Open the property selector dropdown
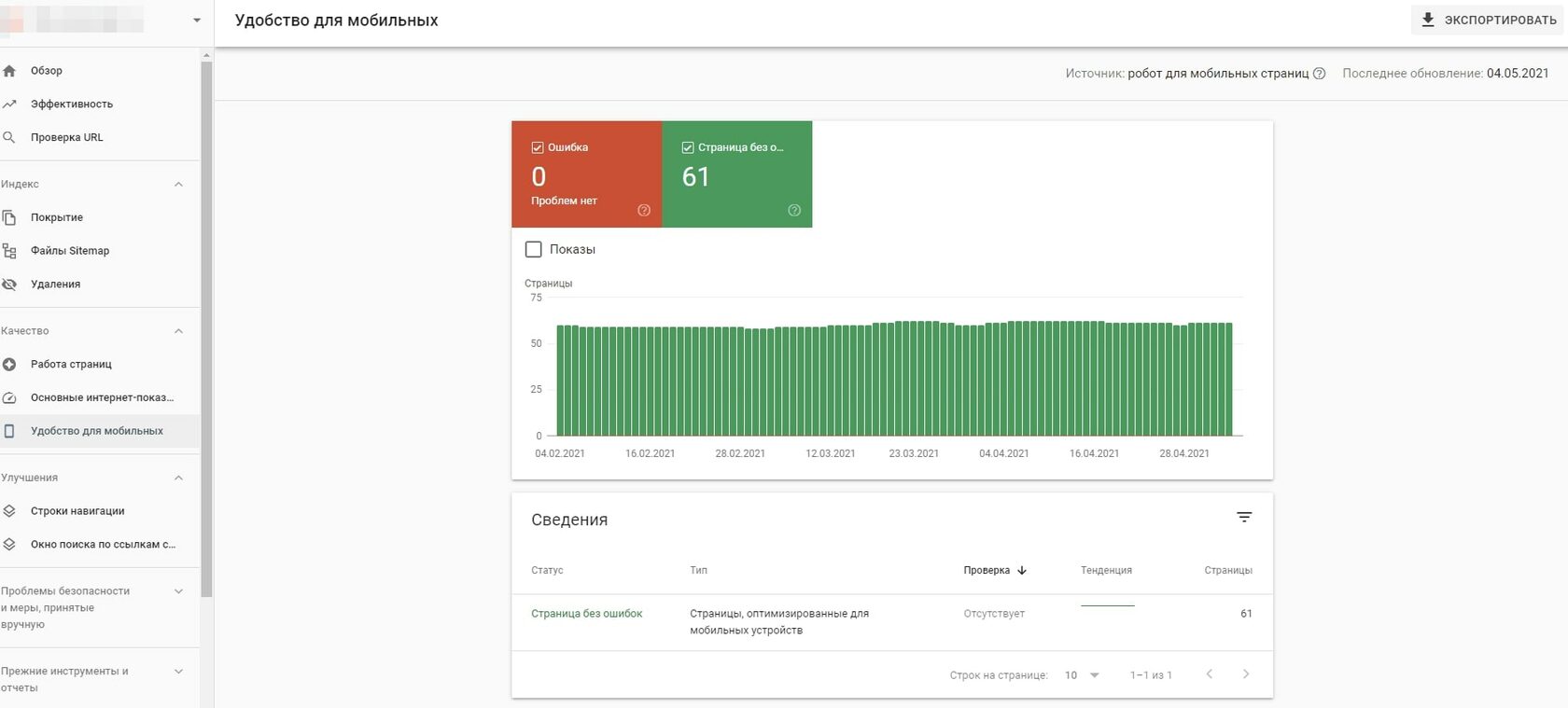Viewport: 1568px width, 708px height. (197, 20)
